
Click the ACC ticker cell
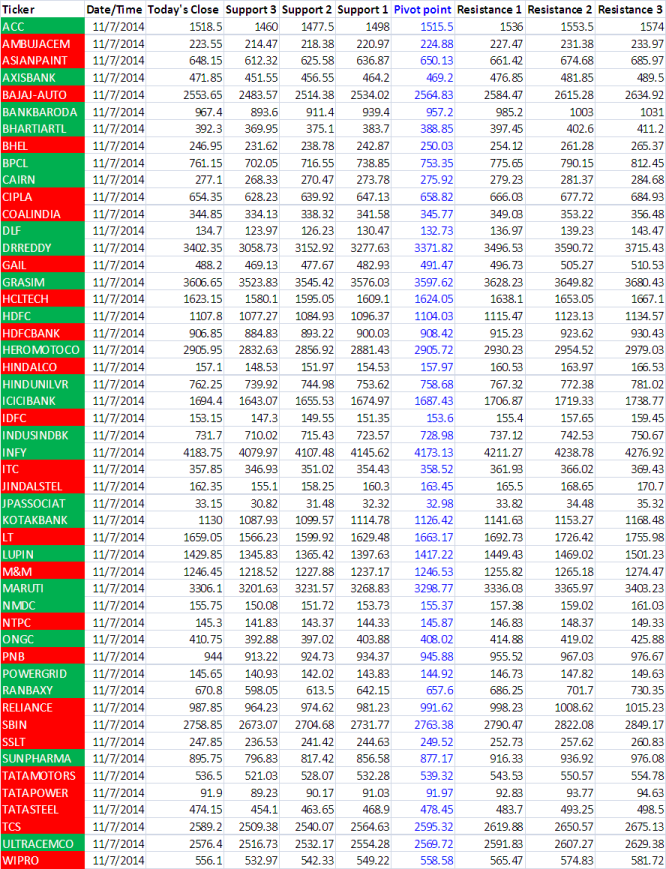43,27
